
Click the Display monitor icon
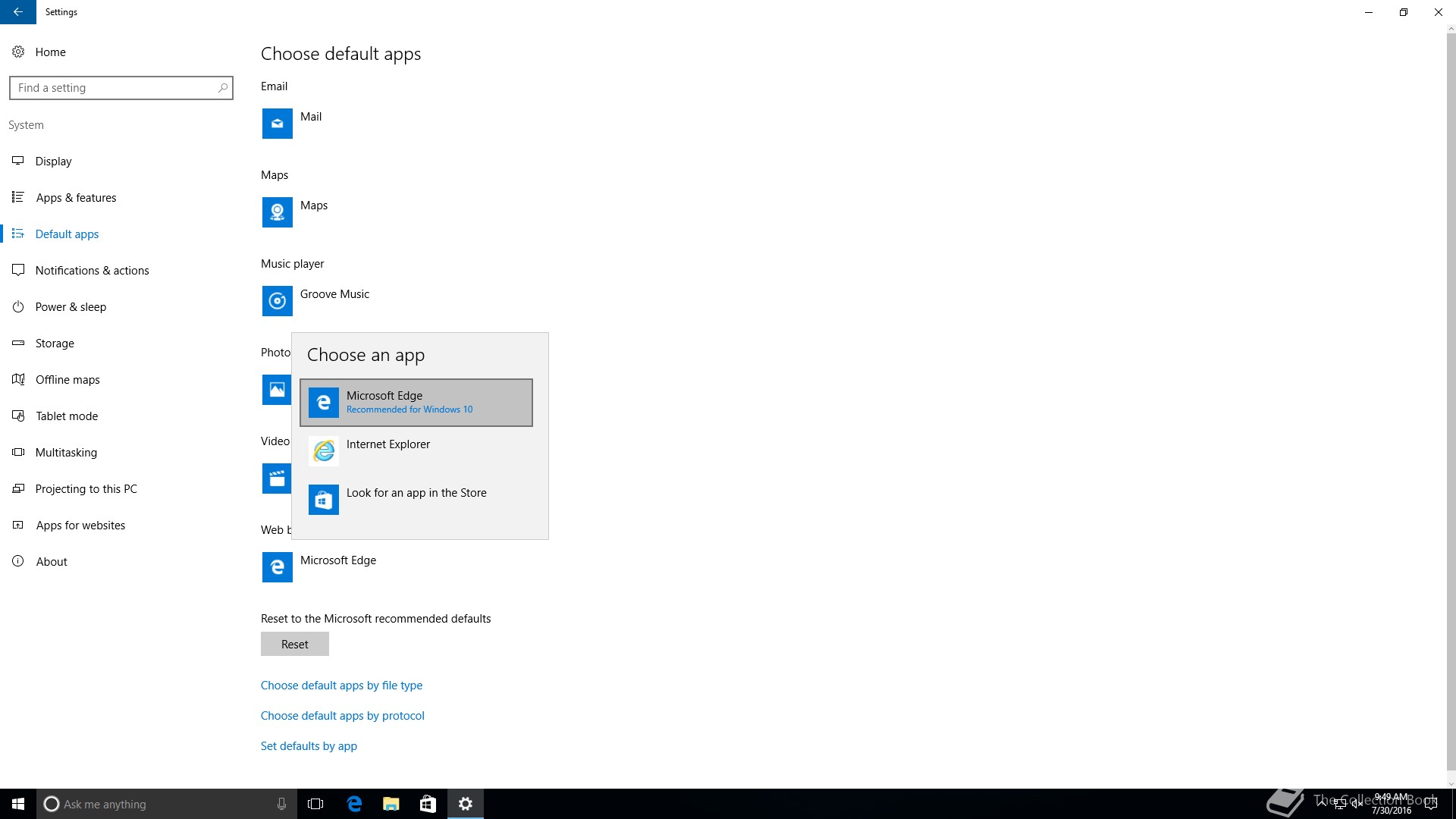[18, 161]
